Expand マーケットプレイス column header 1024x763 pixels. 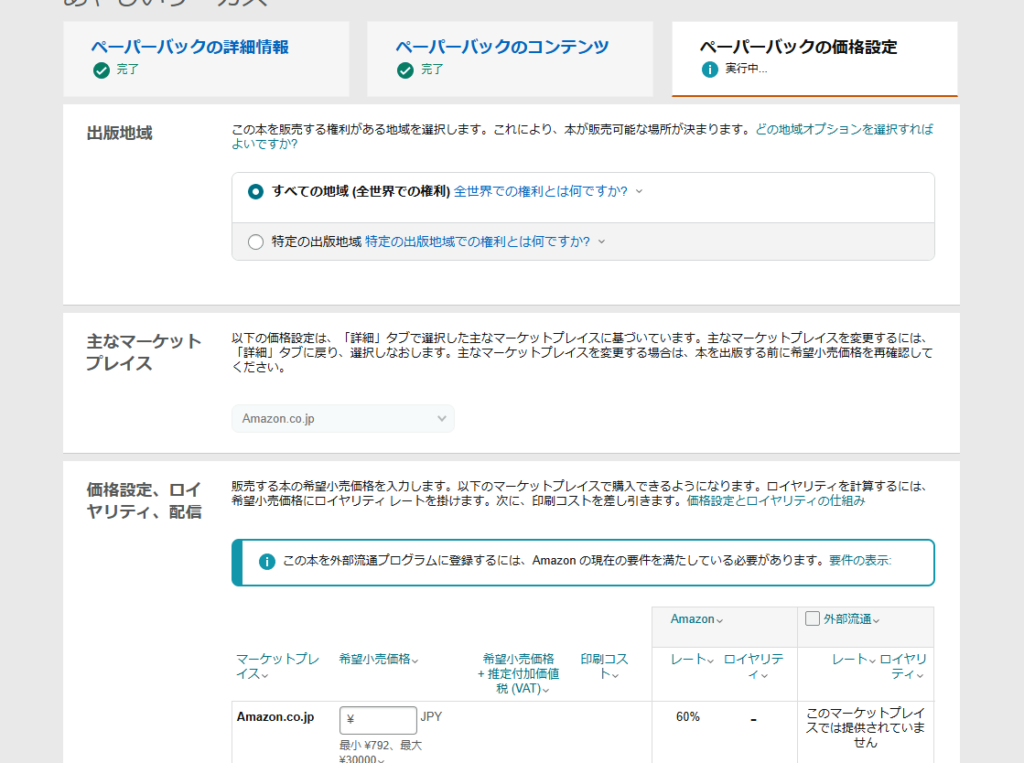(277, 666)
